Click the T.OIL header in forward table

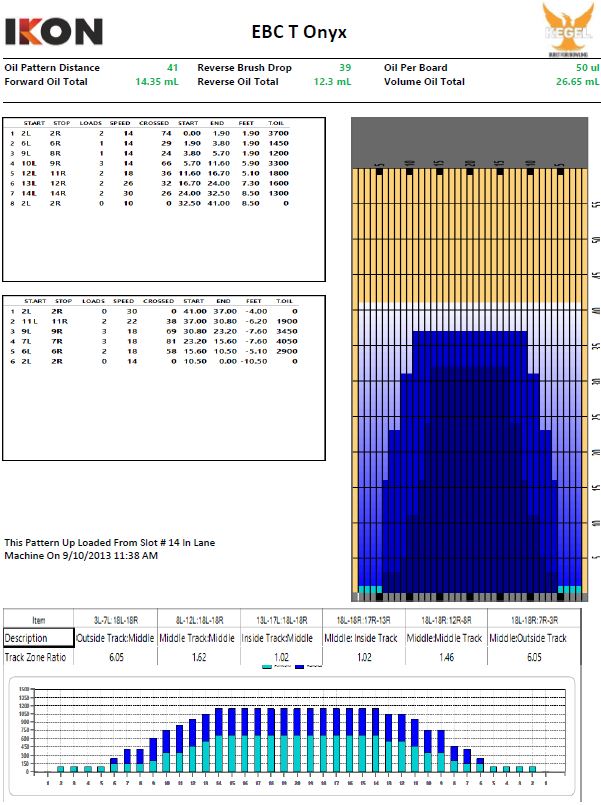click(x=278, y=123)
